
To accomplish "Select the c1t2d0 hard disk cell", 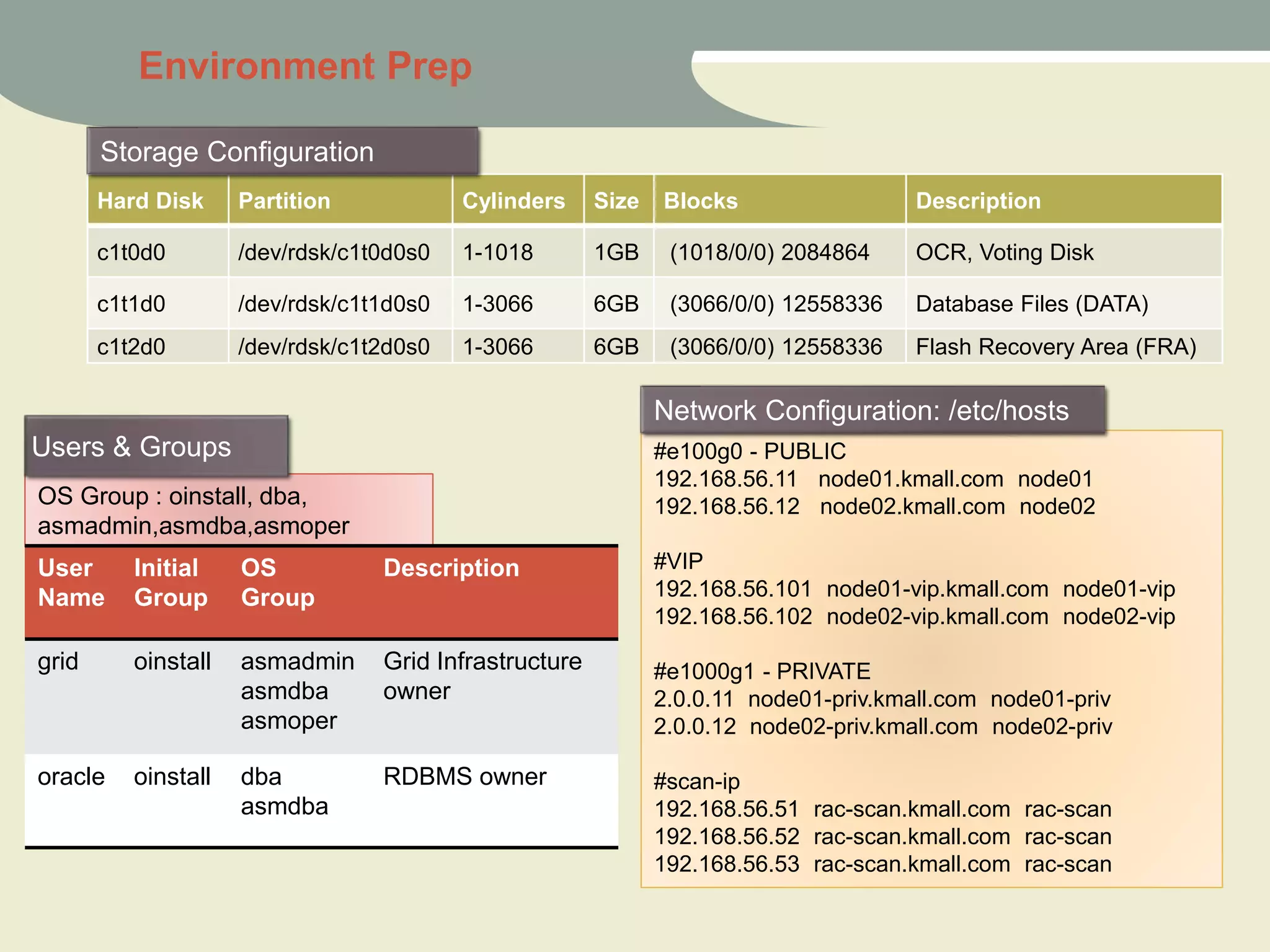I will (x=158, y=346).
